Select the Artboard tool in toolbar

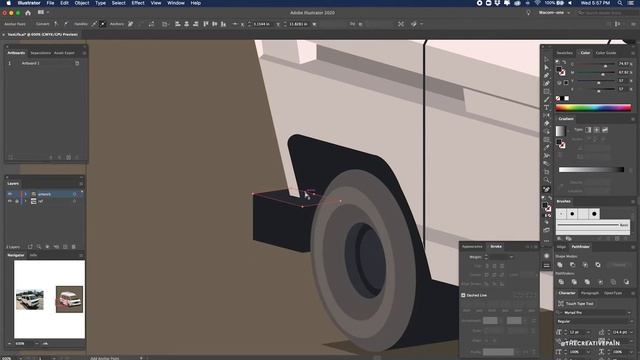(547, 171)
